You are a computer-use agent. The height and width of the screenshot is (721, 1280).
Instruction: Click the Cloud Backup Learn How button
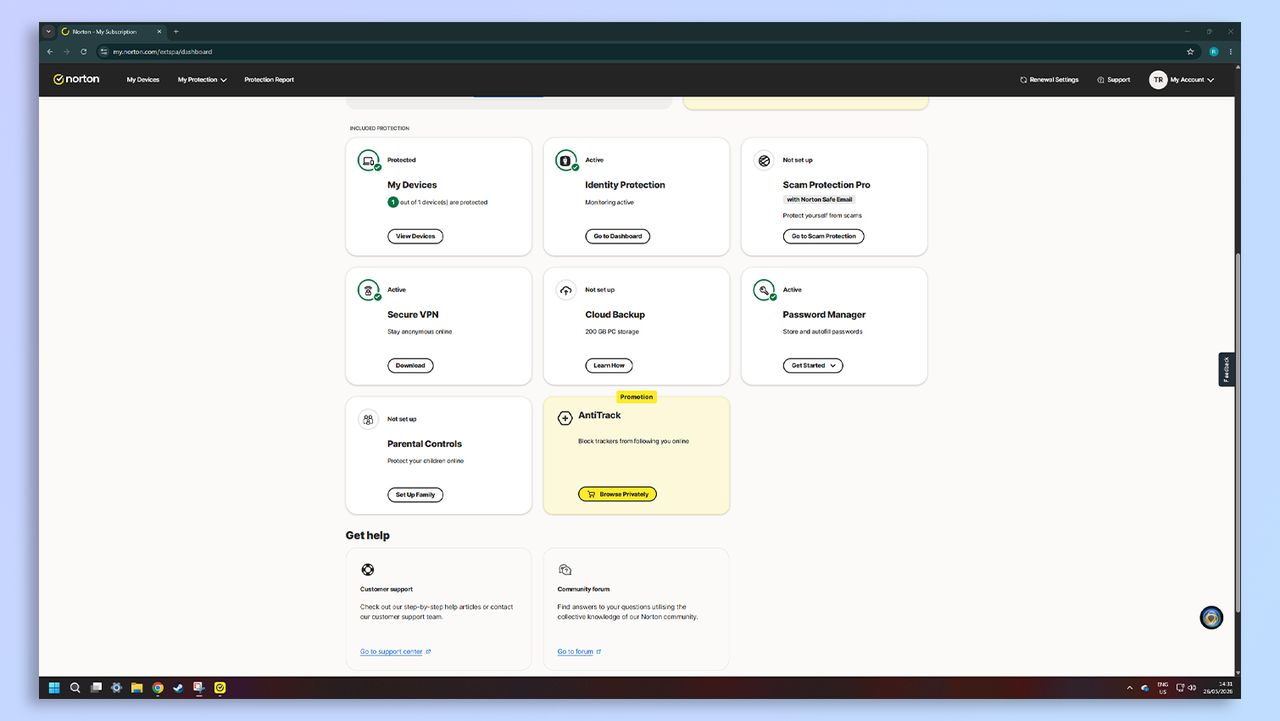(x=609, y=365)
